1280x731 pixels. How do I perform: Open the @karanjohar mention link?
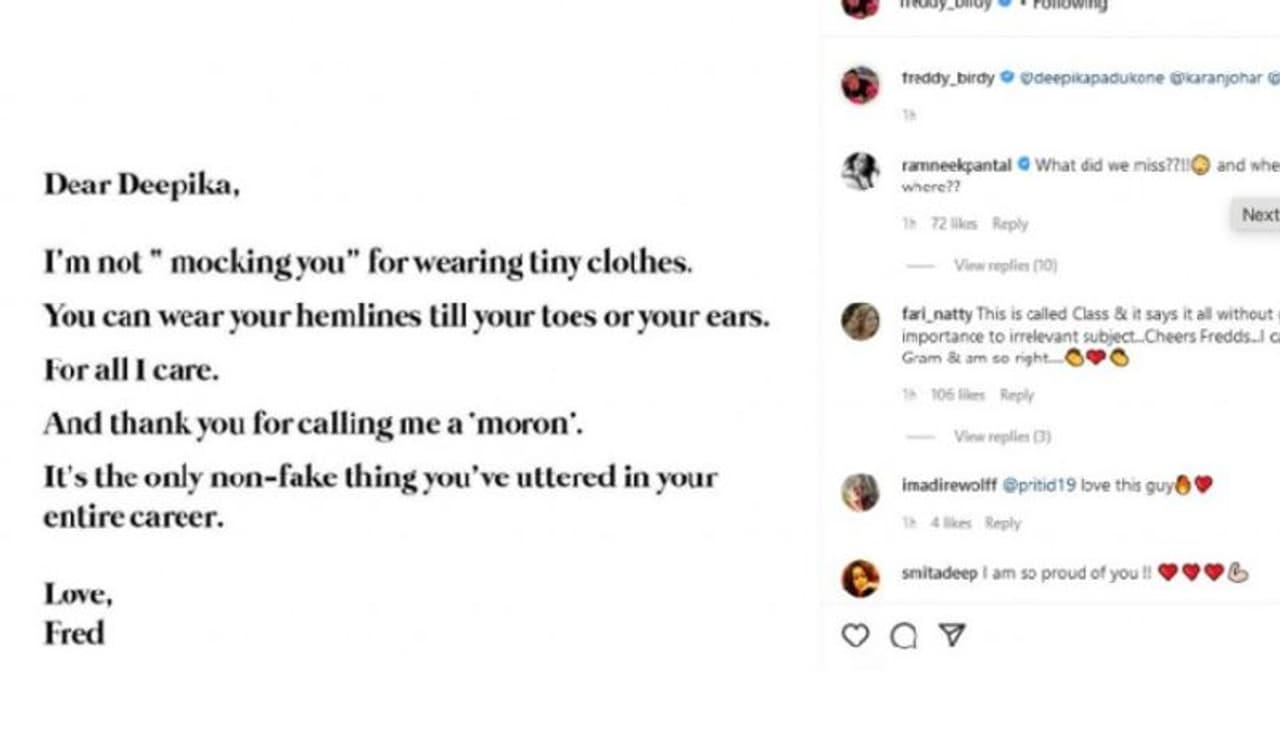click(x=1215, y=77)
